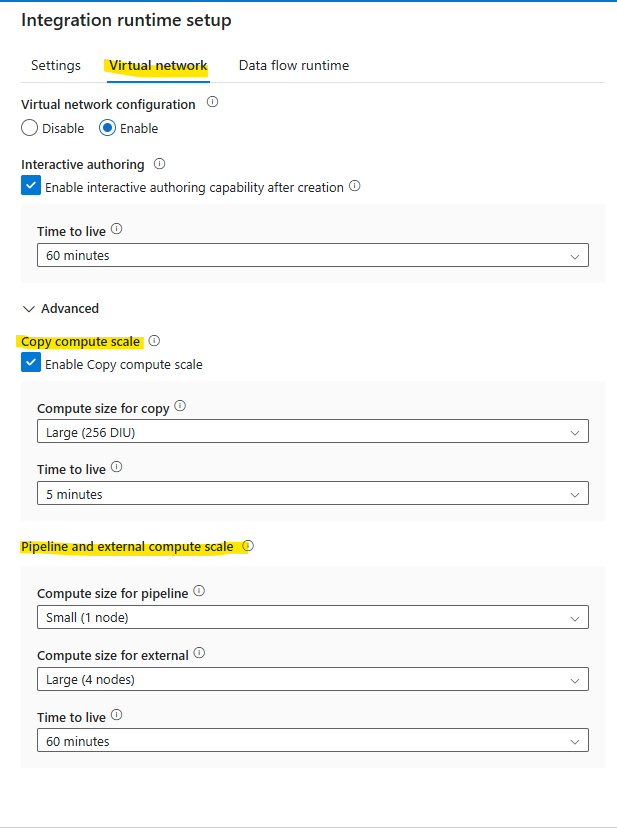Screen dimensions: 617x828
Task: Click info icon next to Pipeline and external compute scale
Action: coord(248,546)
